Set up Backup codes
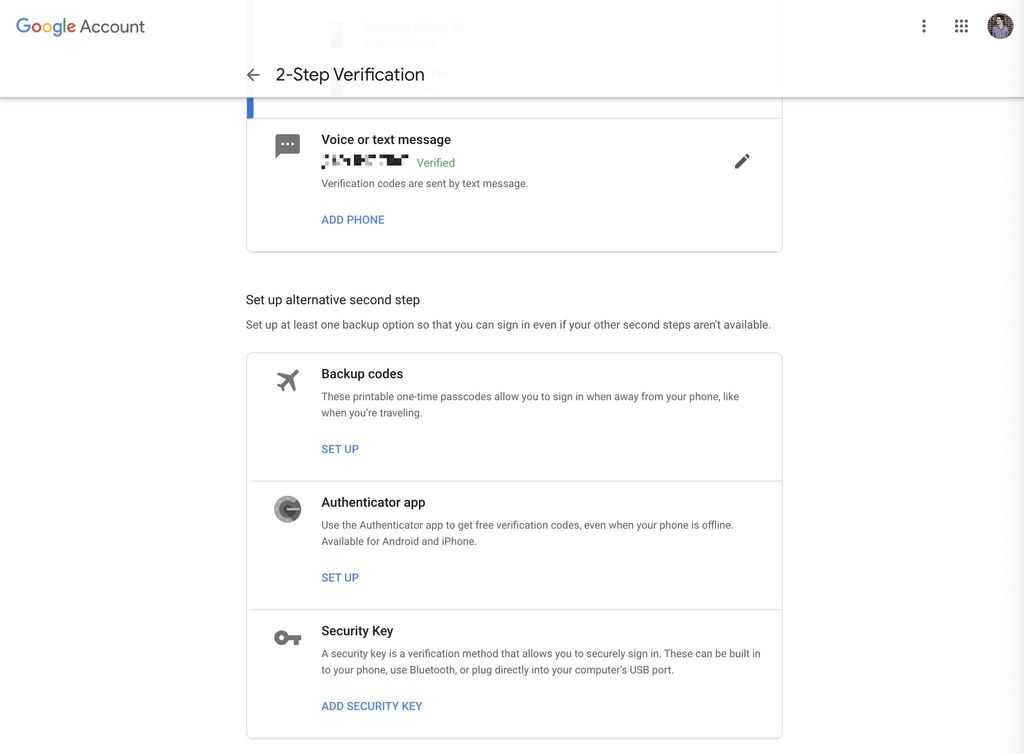This screenshot has width=1024, height=754. click(340, 448)
